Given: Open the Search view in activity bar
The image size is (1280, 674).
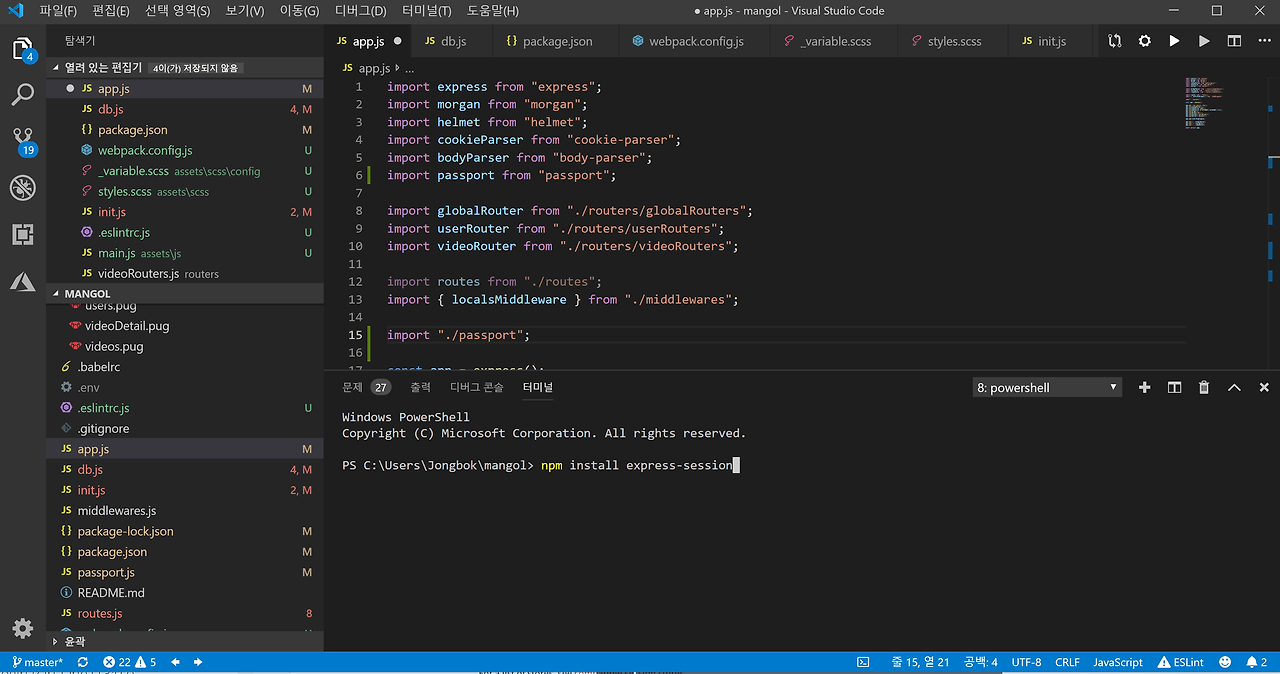Looking at the screenshot, I should pyautogui.click(x=22, y=95).
